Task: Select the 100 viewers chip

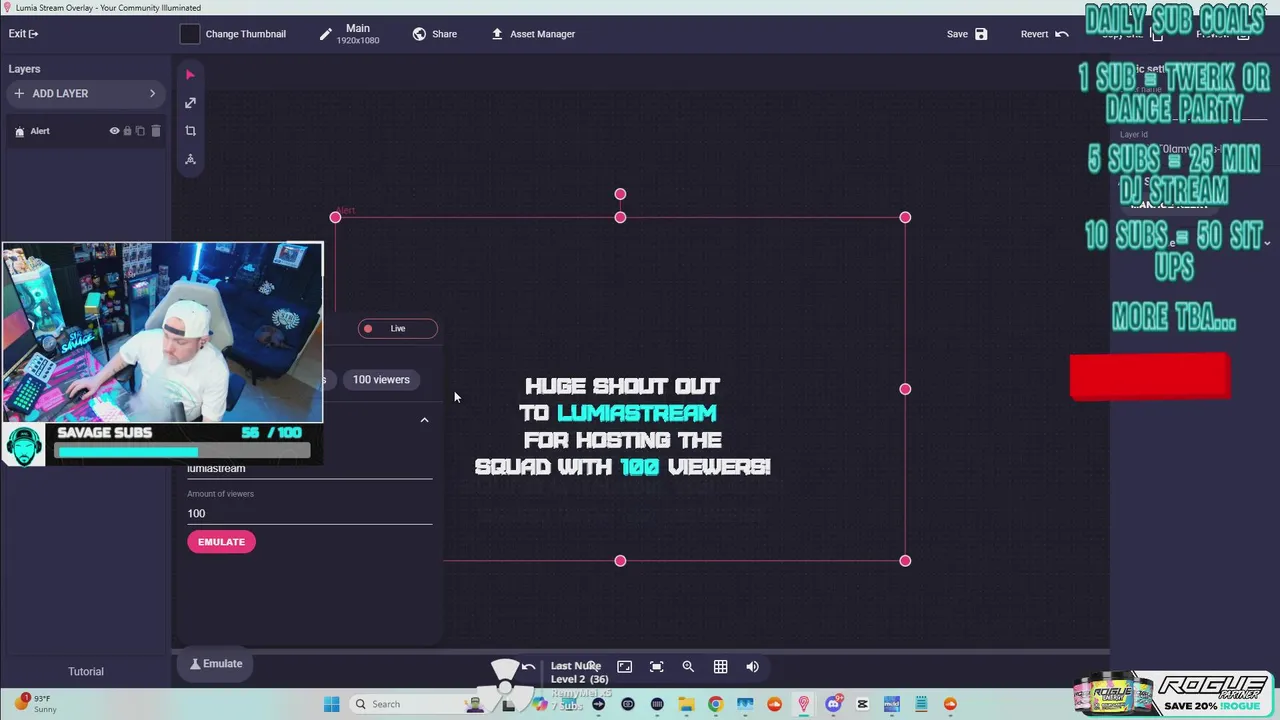Action: 381,380
